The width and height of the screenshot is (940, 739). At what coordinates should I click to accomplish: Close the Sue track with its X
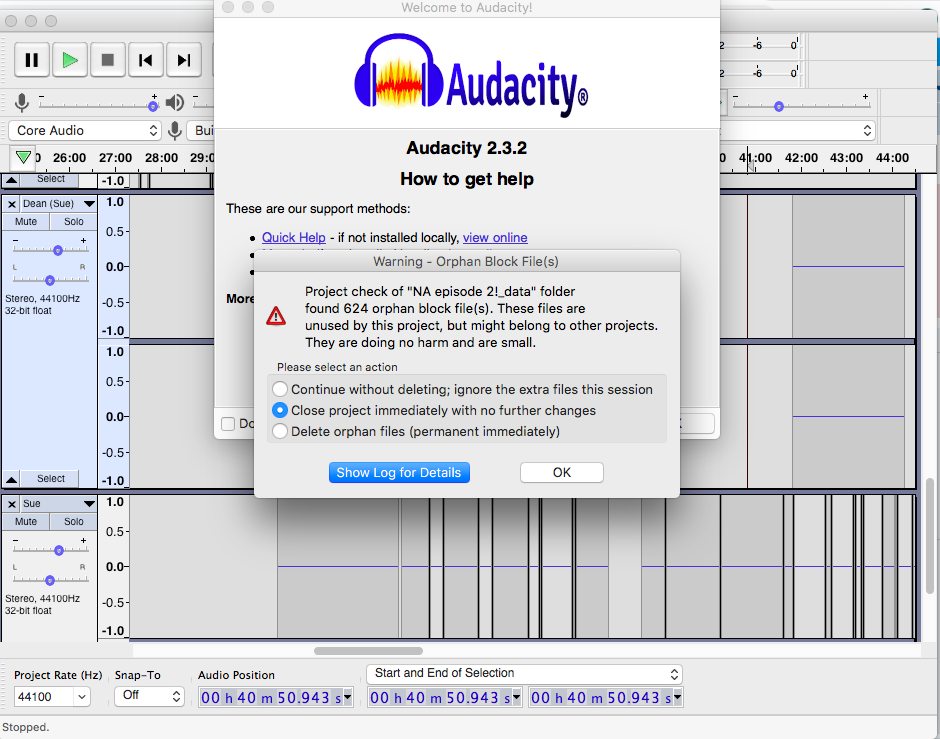pyautogui.click(x=11, y=504)
